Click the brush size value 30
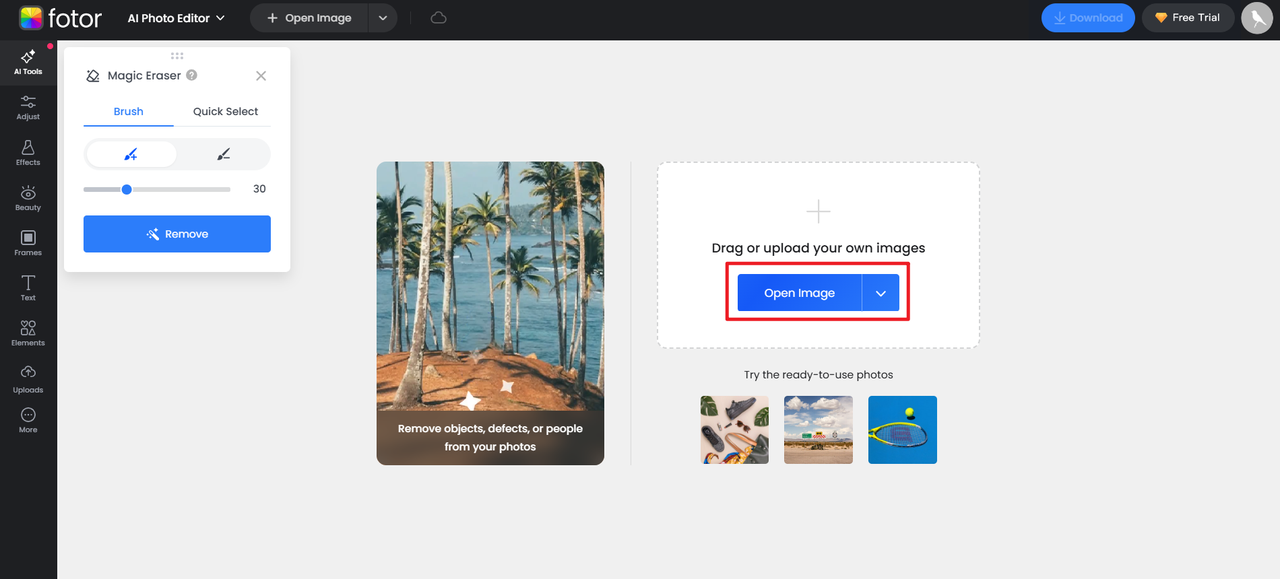1280x579 pixels. [259, 189]
